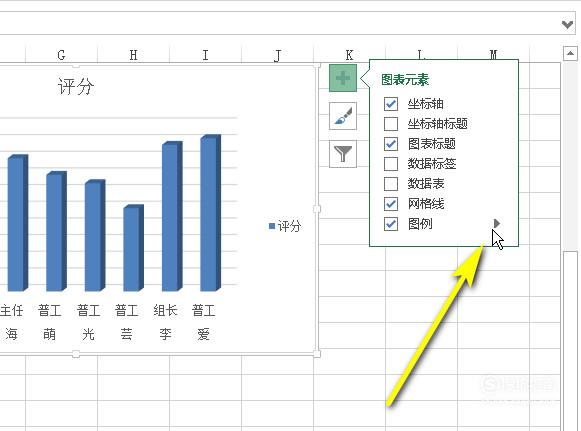Select the shortest bar above 普工 芸
Viewport: 581px width, 431px height.
pos(133,248)
